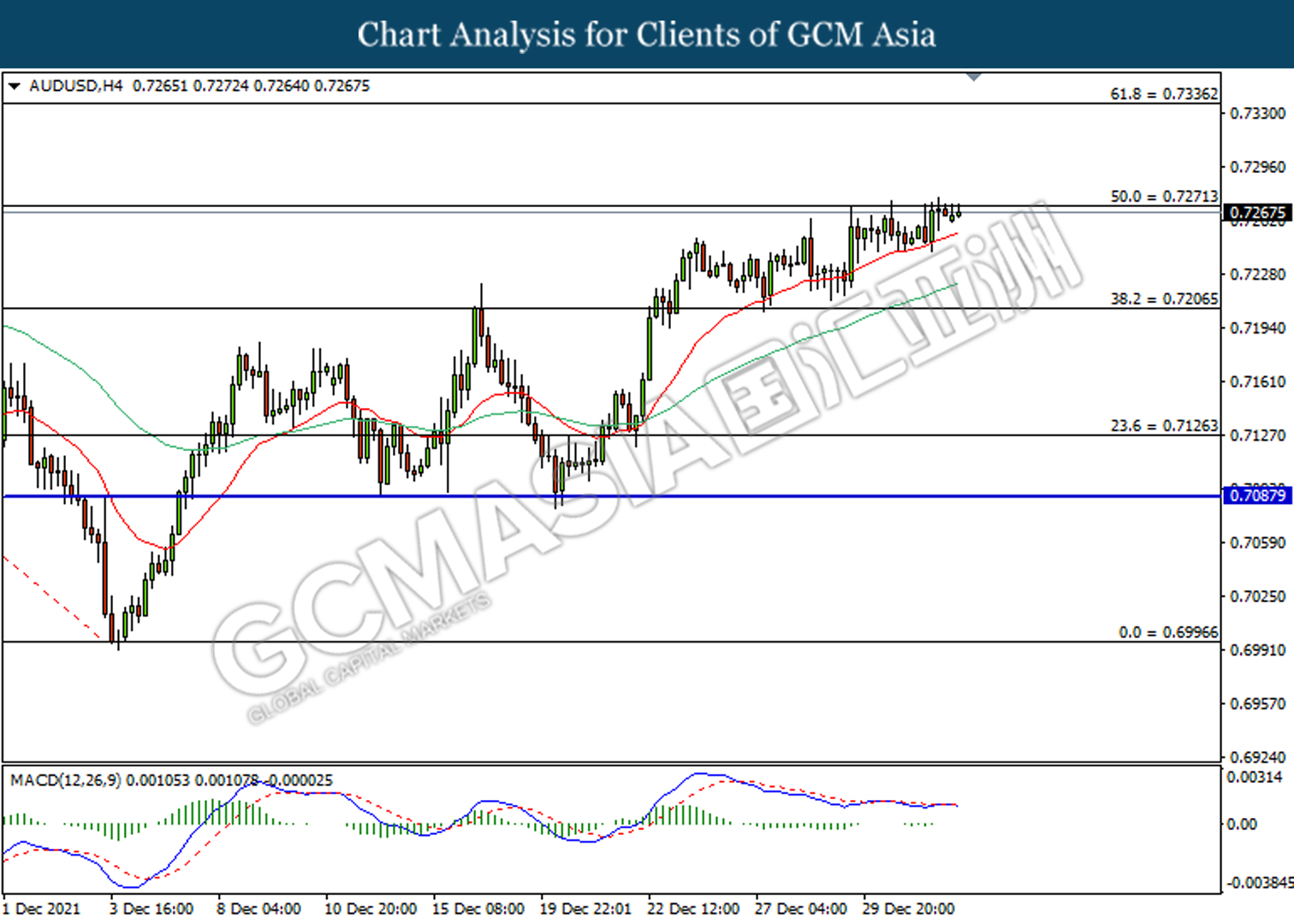Image resolution: width=1294 pixels, height=924 pixels.
Task: Click the 3 Dec 16:00 time label
Action: coord(151,909)
